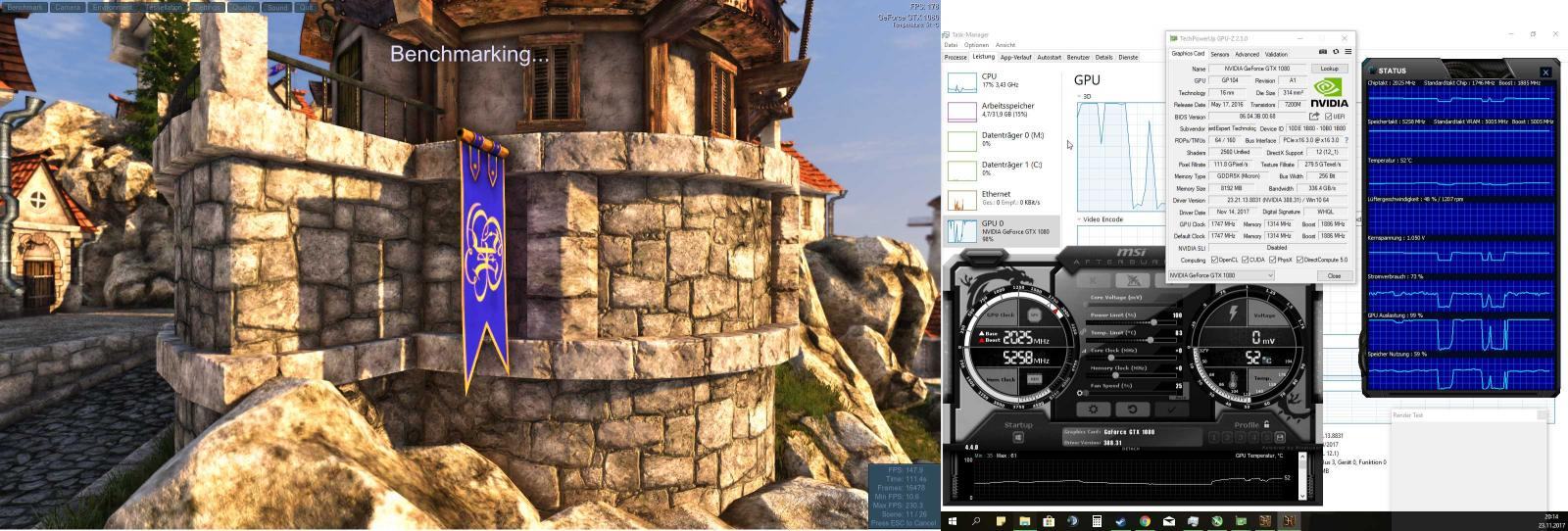The height and width of the screenshot is (531, 1568).
Task: Click NVIDIA logo in GPU-Z
Action: tap(1330, 93)
